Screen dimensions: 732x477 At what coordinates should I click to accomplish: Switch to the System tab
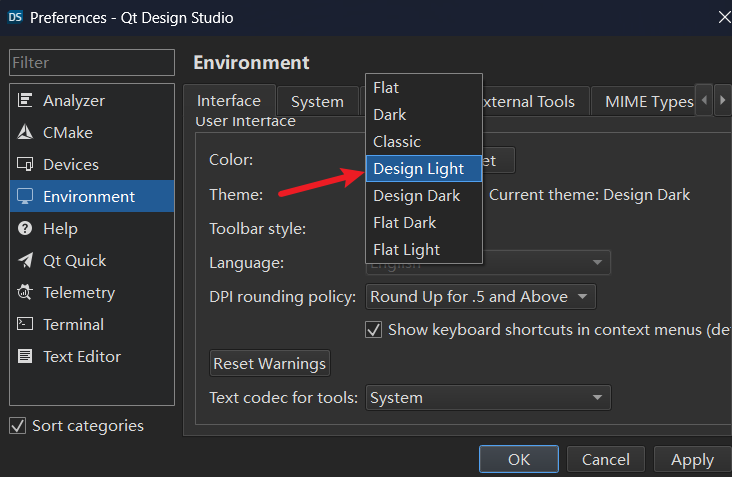(x=317, y=102)
